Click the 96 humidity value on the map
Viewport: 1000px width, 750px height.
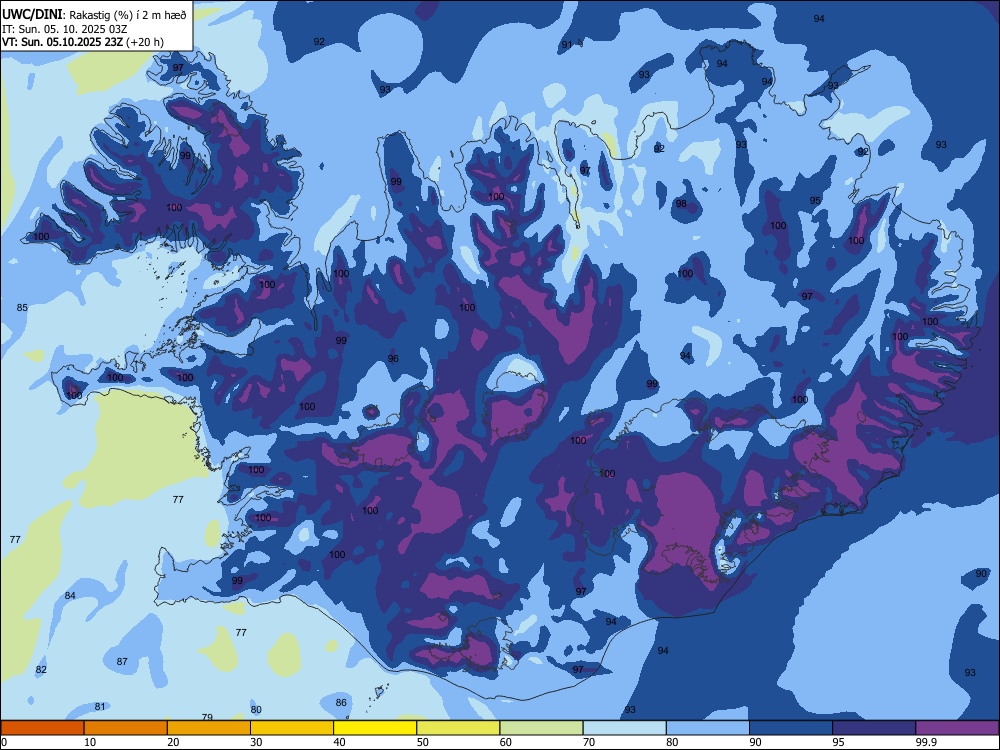393,358
